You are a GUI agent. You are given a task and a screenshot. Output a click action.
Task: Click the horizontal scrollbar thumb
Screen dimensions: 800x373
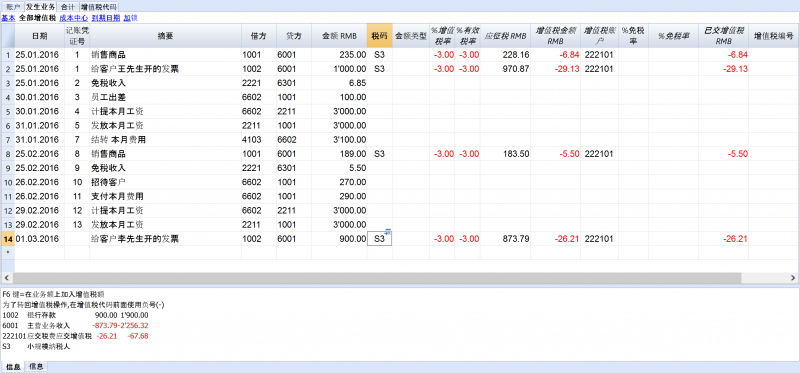coord(378,277)
